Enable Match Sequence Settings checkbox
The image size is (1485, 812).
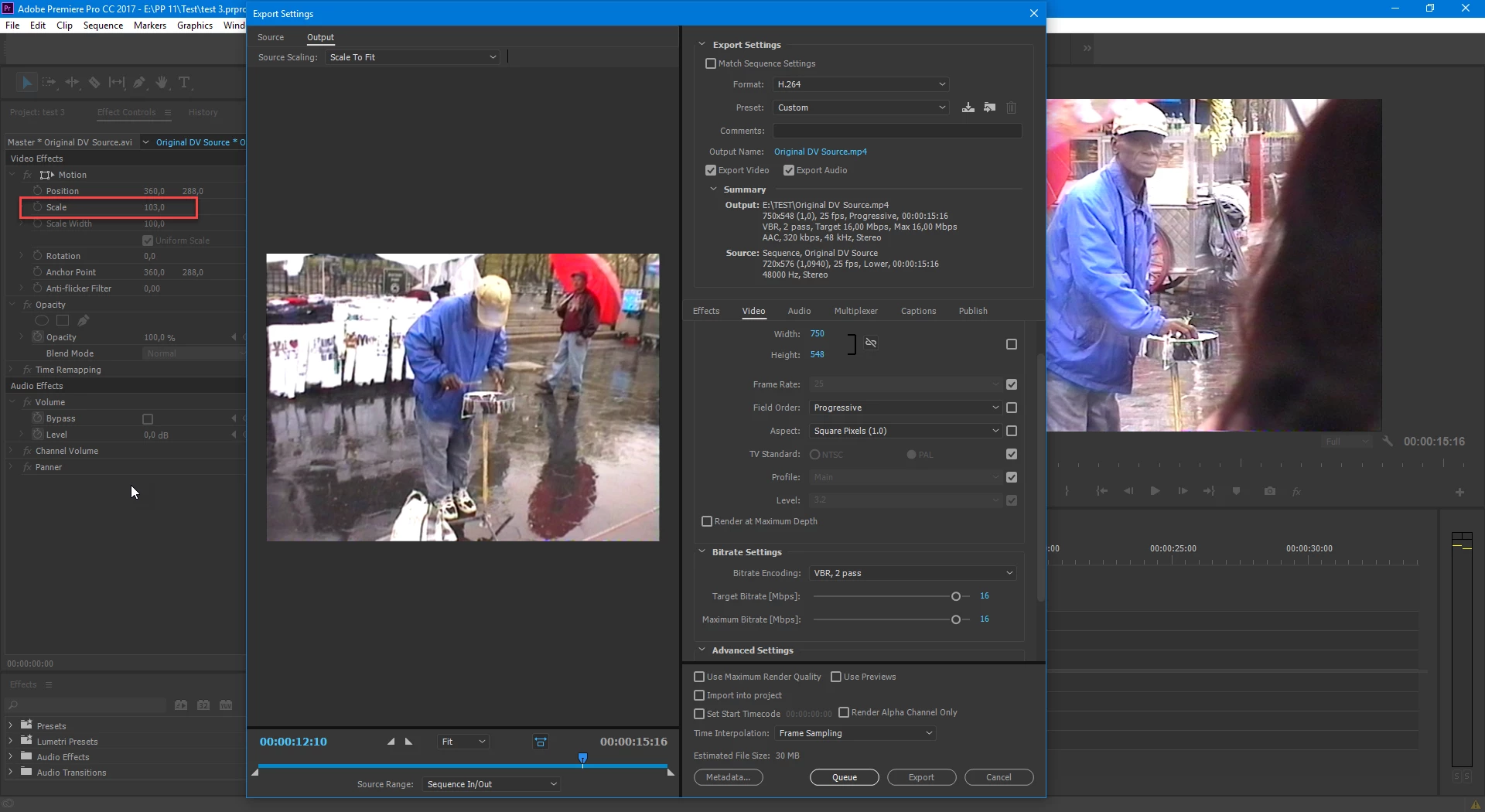pos(711,63)
